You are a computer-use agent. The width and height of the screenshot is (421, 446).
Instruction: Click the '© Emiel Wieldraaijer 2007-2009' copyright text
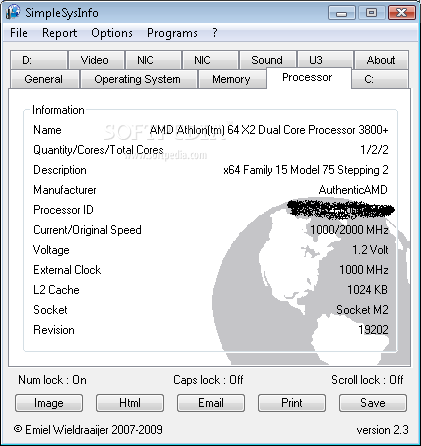[x=88, y=430]
